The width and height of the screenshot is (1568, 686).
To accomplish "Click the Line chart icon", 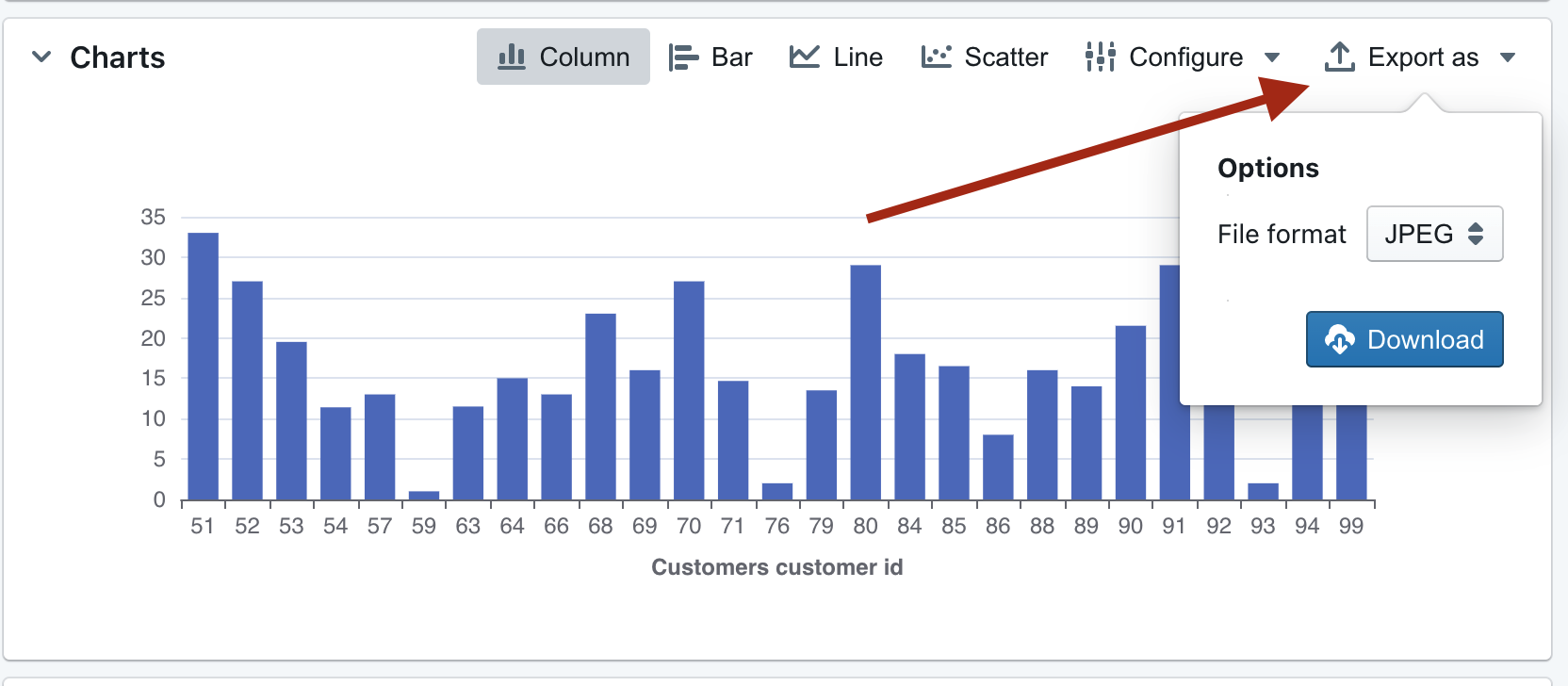I will pyautogui.click(x=804, y=57).
